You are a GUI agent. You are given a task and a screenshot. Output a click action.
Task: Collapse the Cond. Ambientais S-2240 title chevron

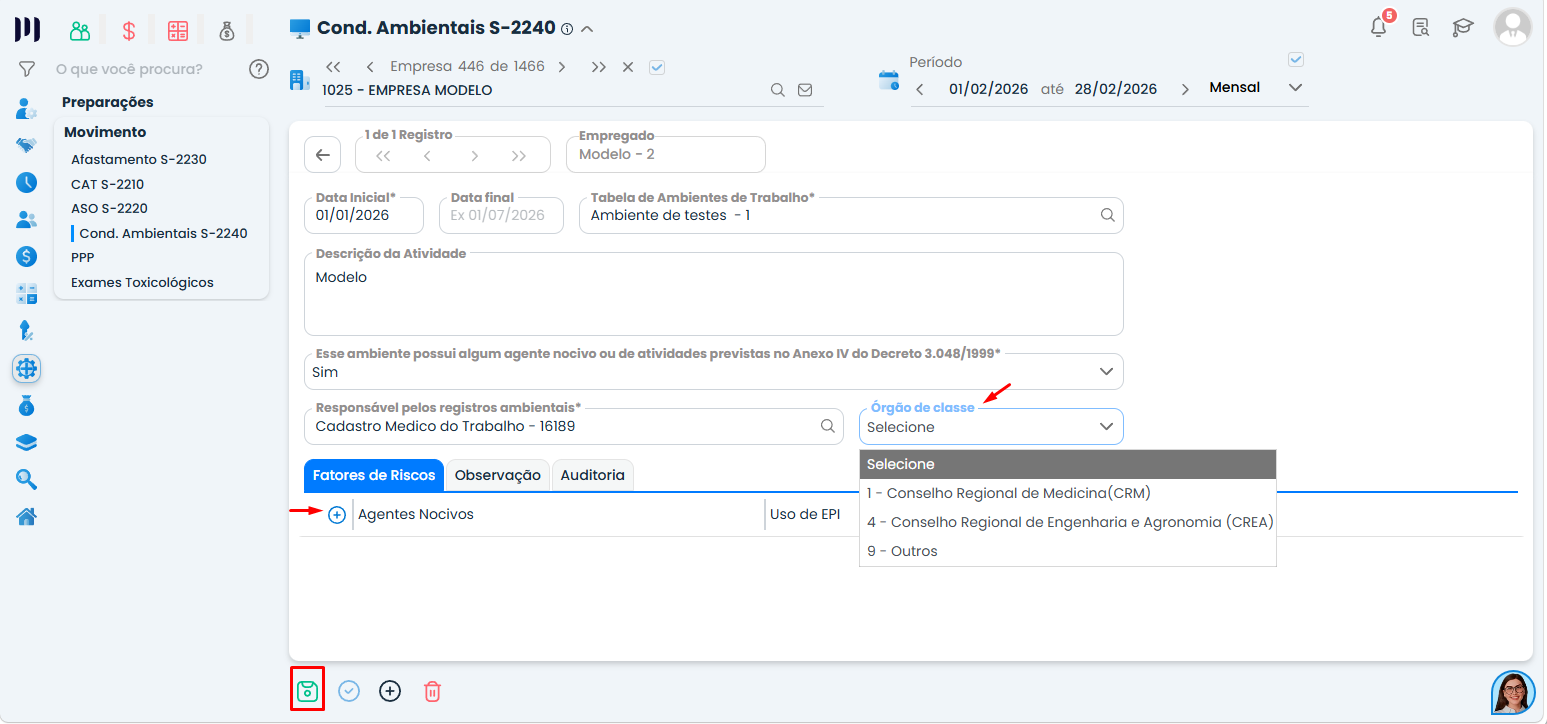pyautogui.click(x=587, y=29)
